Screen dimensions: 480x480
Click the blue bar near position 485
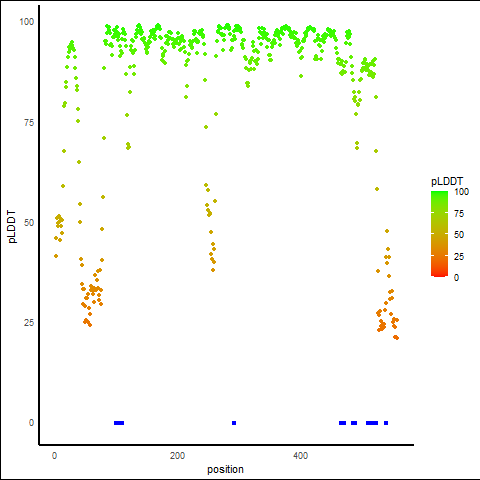[x=354, y=423]
